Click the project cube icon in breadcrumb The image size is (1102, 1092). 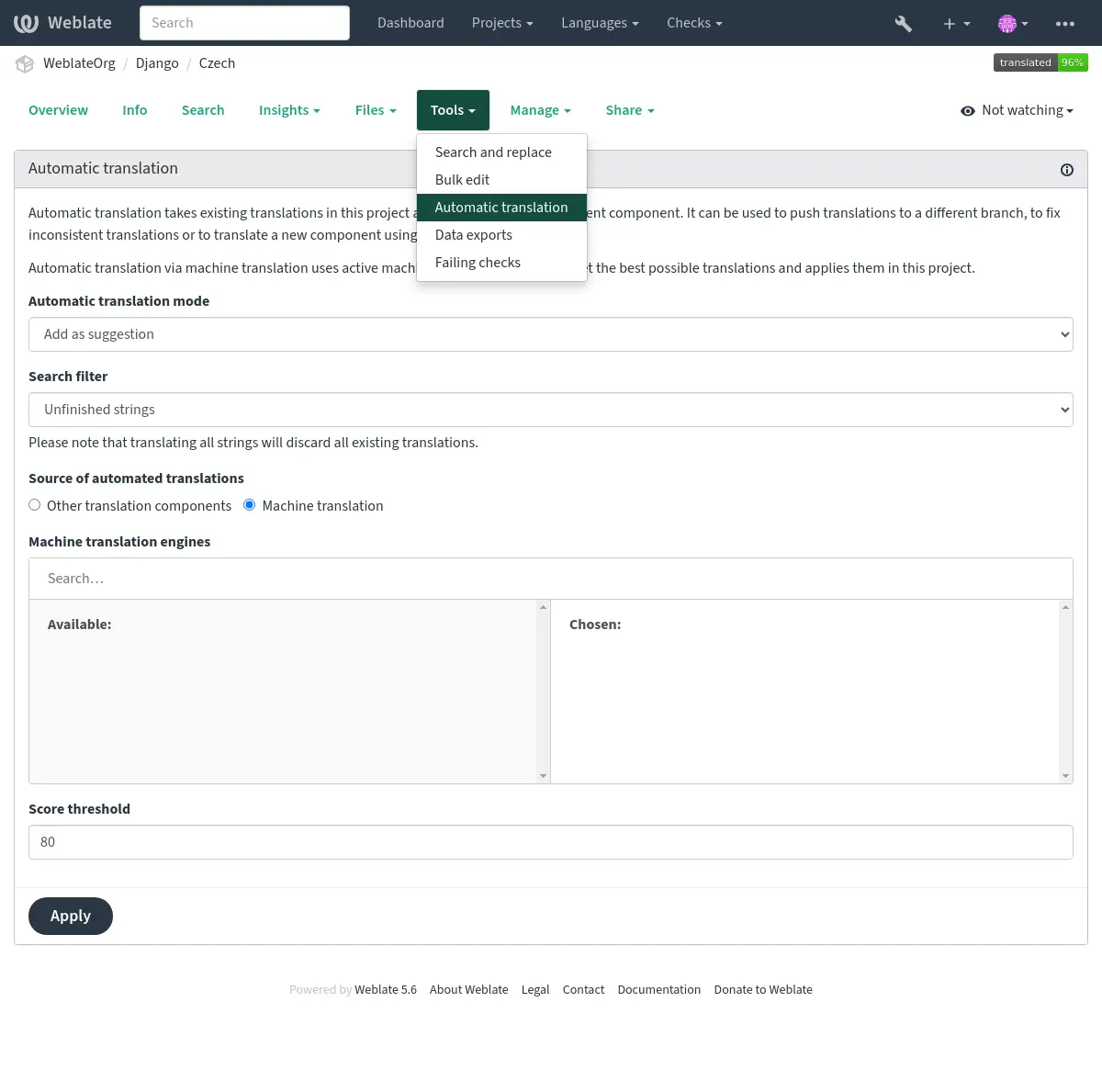tap(25, 63)
